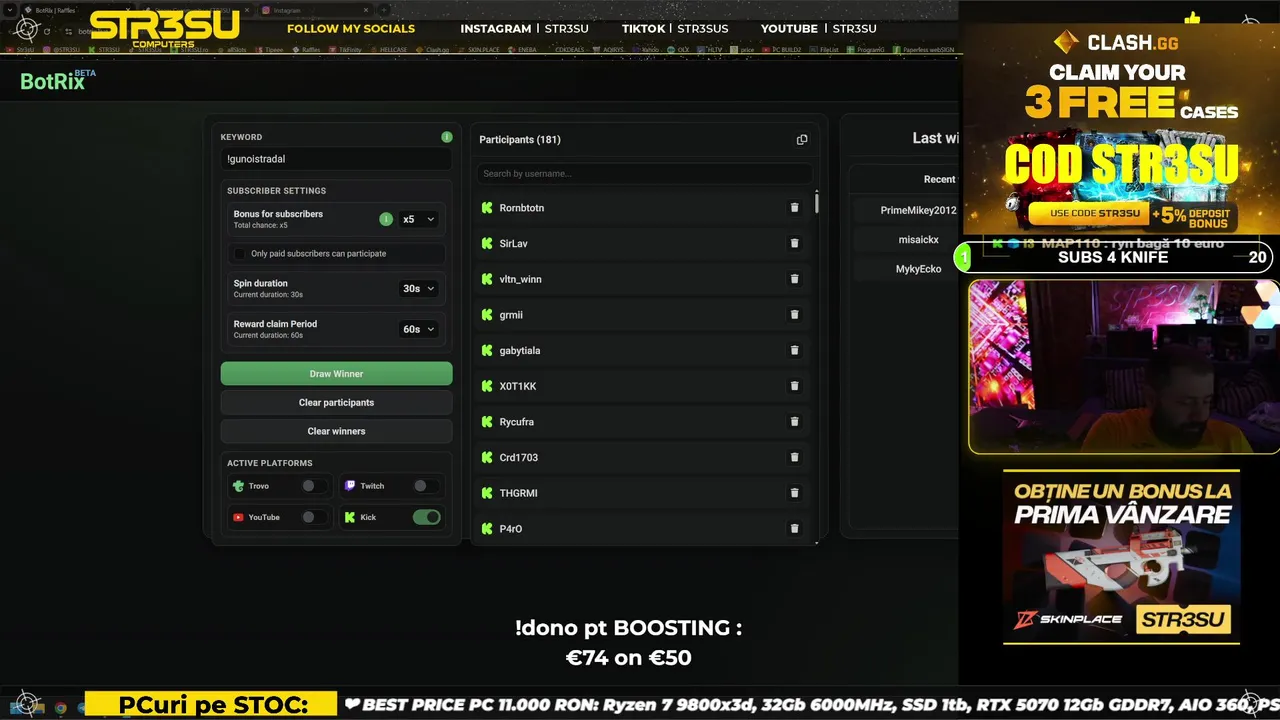Click the green keyword info icon
Viewport: 1280px width, 720px height.
pyautogui.click(x=447, y=137)
